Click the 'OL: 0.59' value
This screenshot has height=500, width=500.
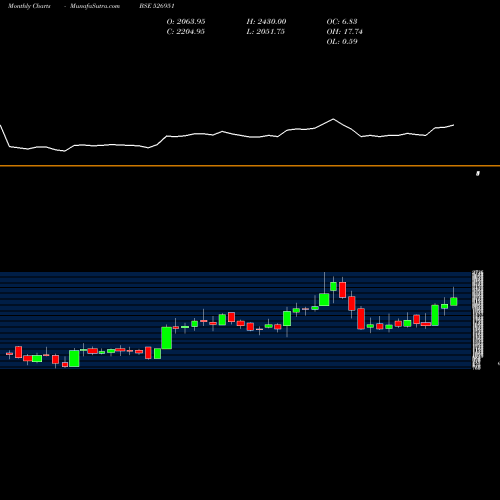pos(342,41)
